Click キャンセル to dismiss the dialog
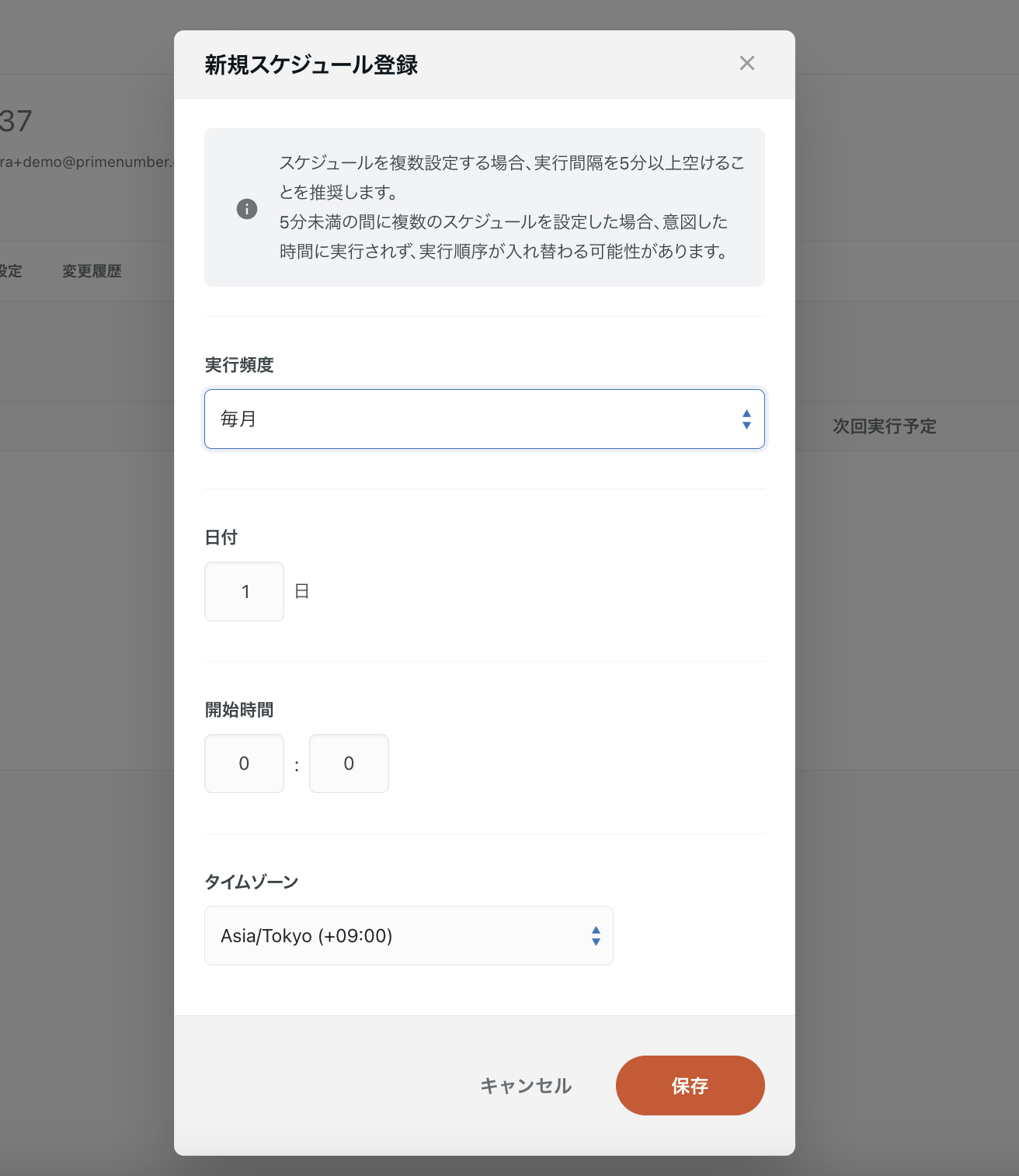This screenshot has height=1176, width=1019. [x=525, y=1085]
